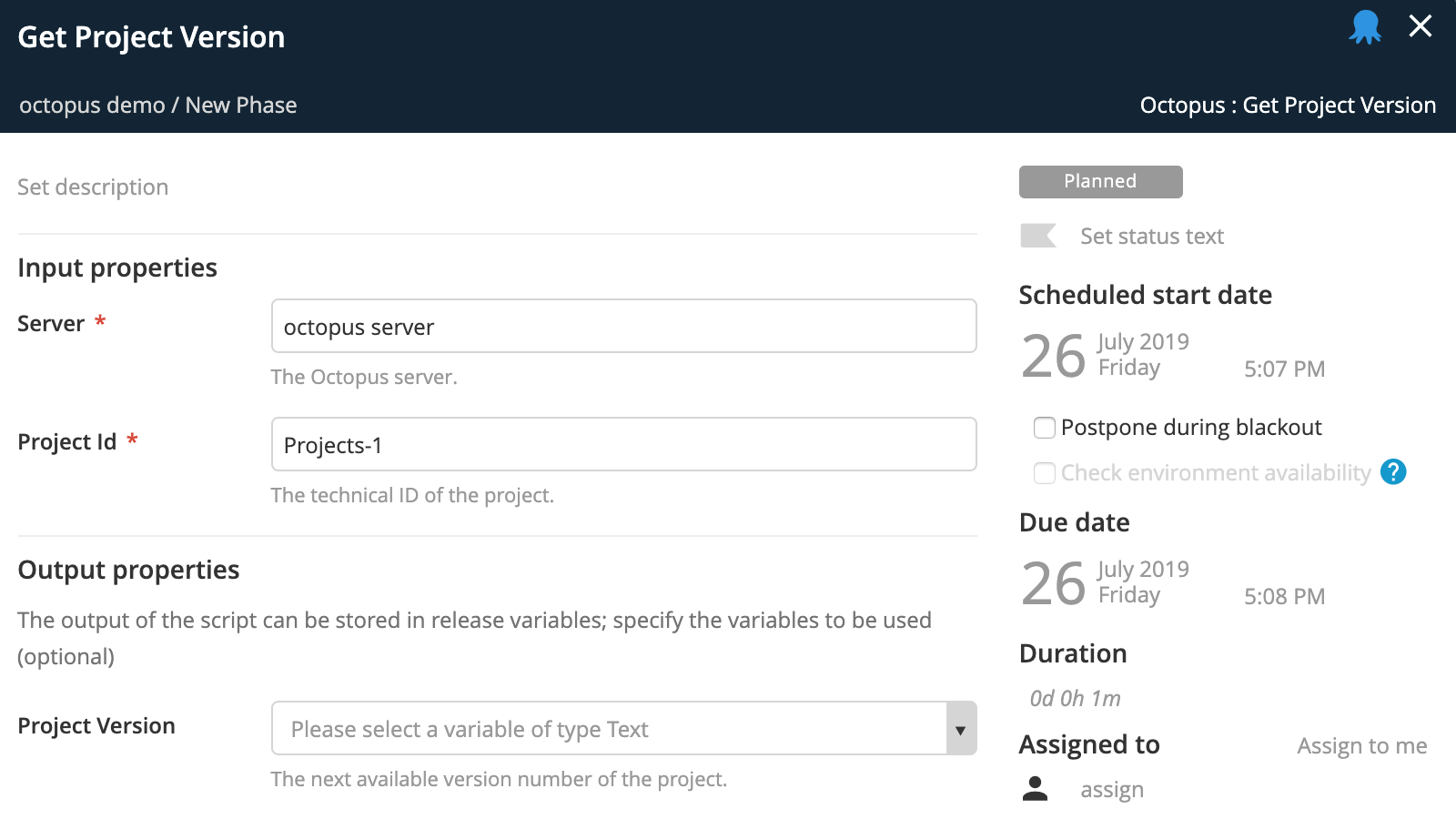The image size is (1456, 819).
Task: Click Assign to me link
Action: coord(1362,746)
